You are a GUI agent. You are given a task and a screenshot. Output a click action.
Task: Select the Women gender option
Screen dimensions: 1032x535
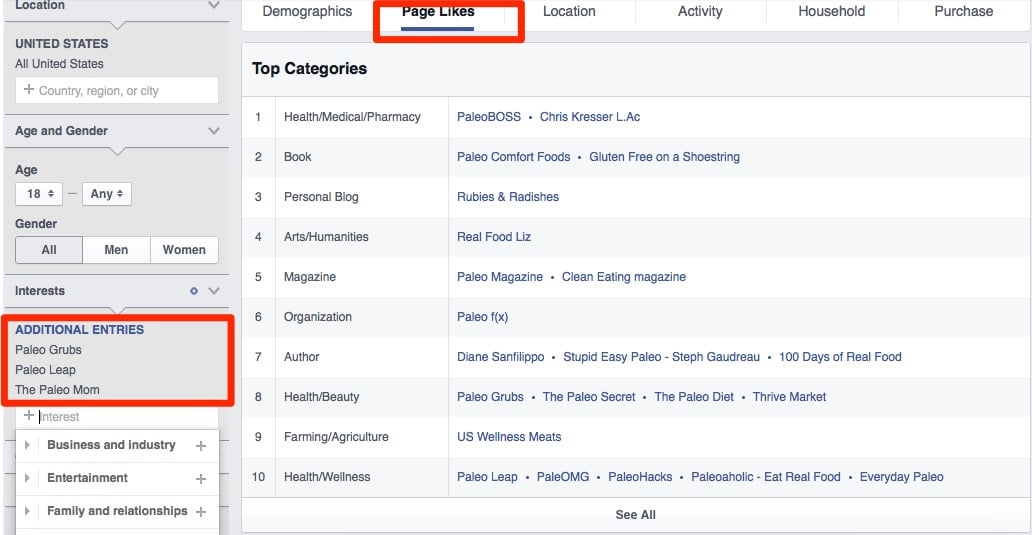(184, 250)
